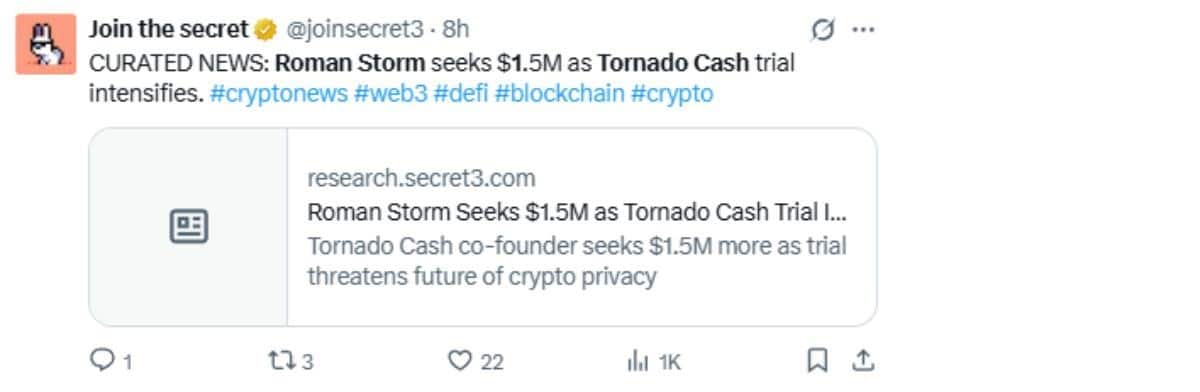Open the link card's article placeholder thumbnail
Viewport: 1200px width, 392px height.
(188, 227)
